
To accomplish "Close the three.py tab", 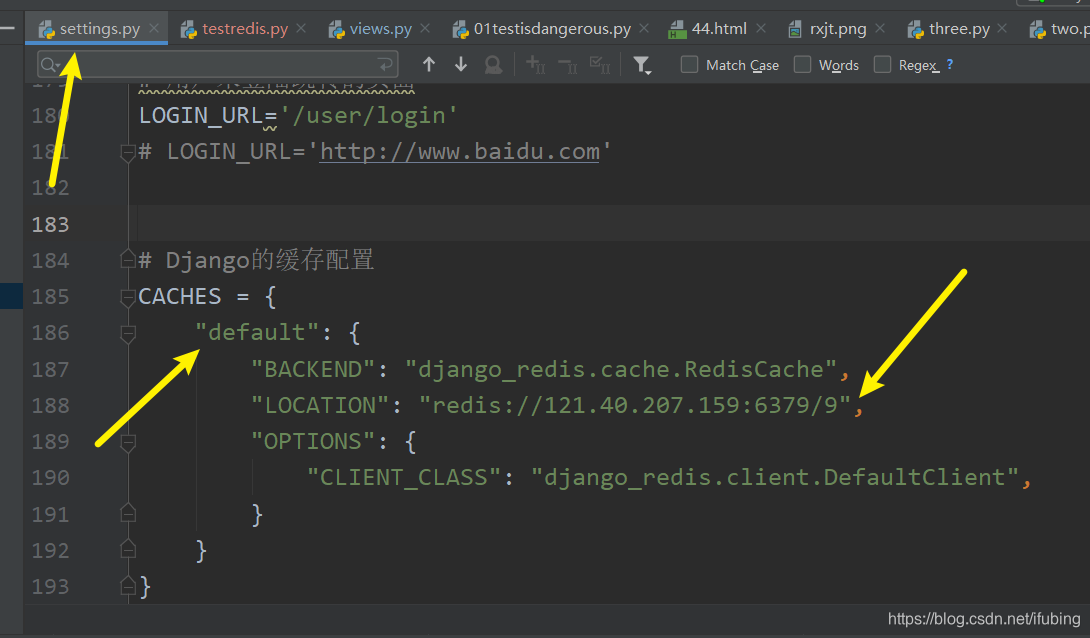I will tap(1002, 28).
